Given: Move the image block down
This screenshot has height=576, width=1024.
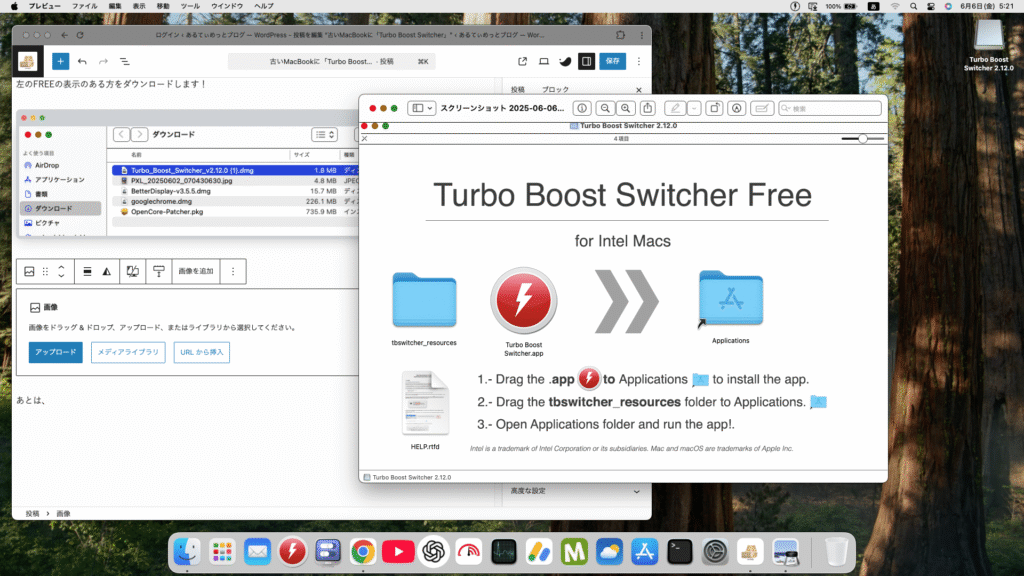Looking at the screenshot, I should point(61,276).
